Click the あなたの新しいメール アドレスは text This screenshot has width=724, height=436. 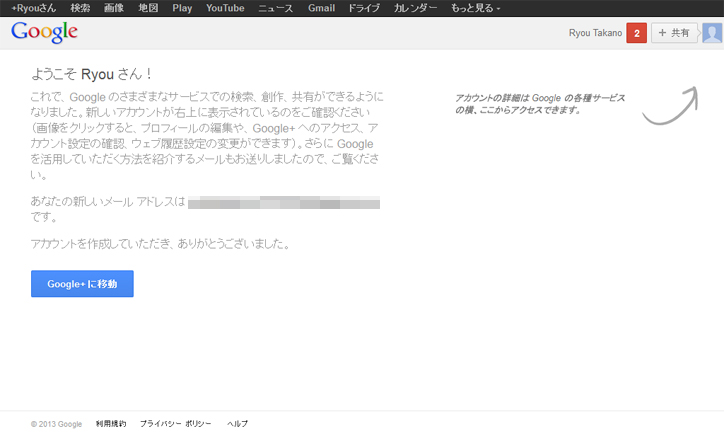tap(108, 201)
